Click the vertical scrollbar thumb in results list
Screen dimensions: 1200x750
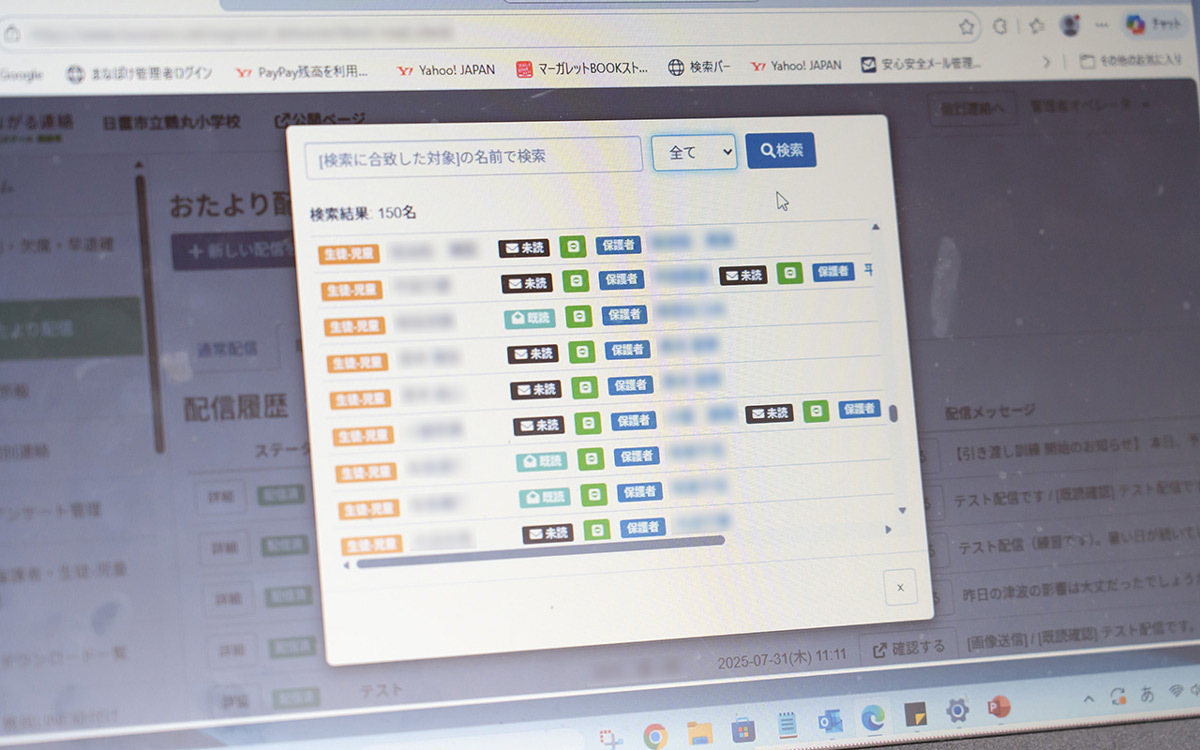coord(893,413)
